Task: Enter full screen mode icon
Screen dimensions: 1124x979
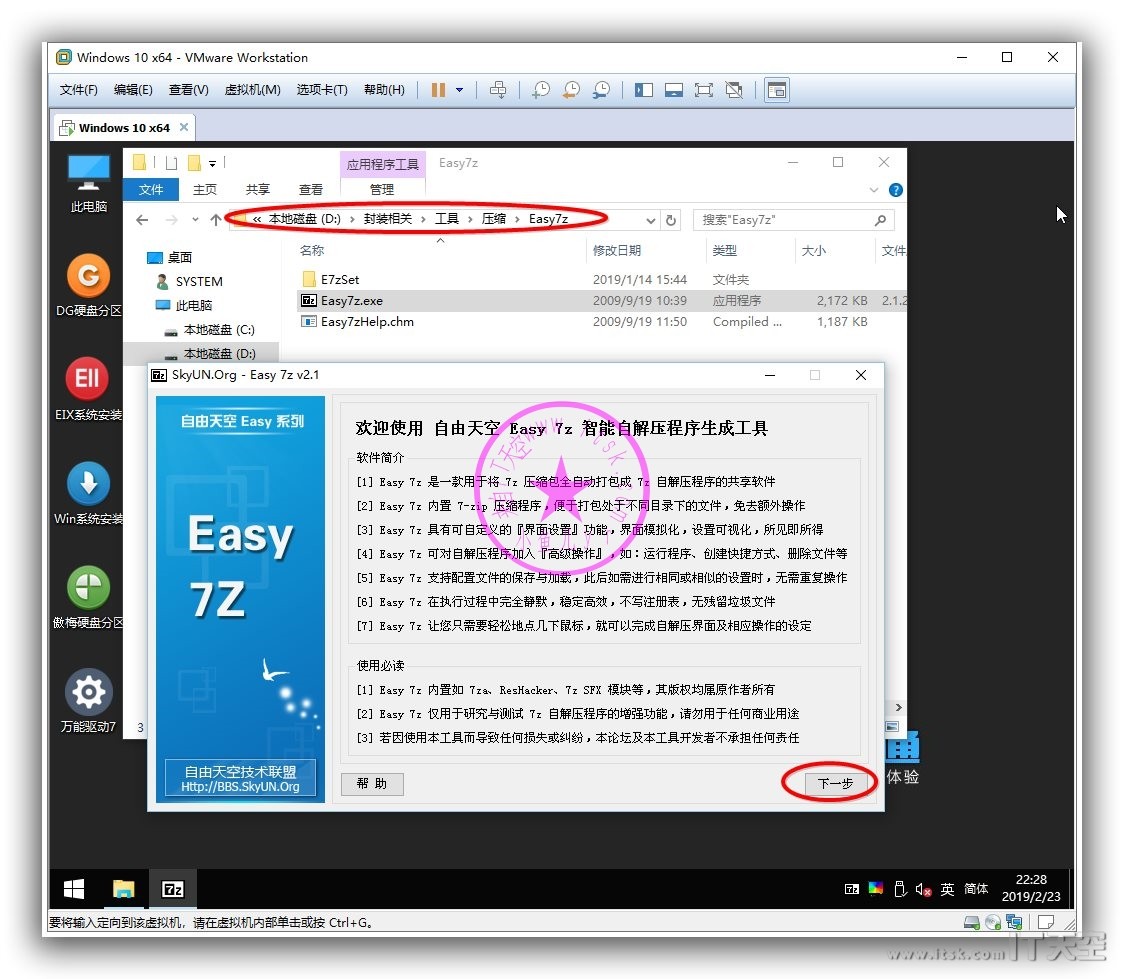Action: [x=704, y=90]
